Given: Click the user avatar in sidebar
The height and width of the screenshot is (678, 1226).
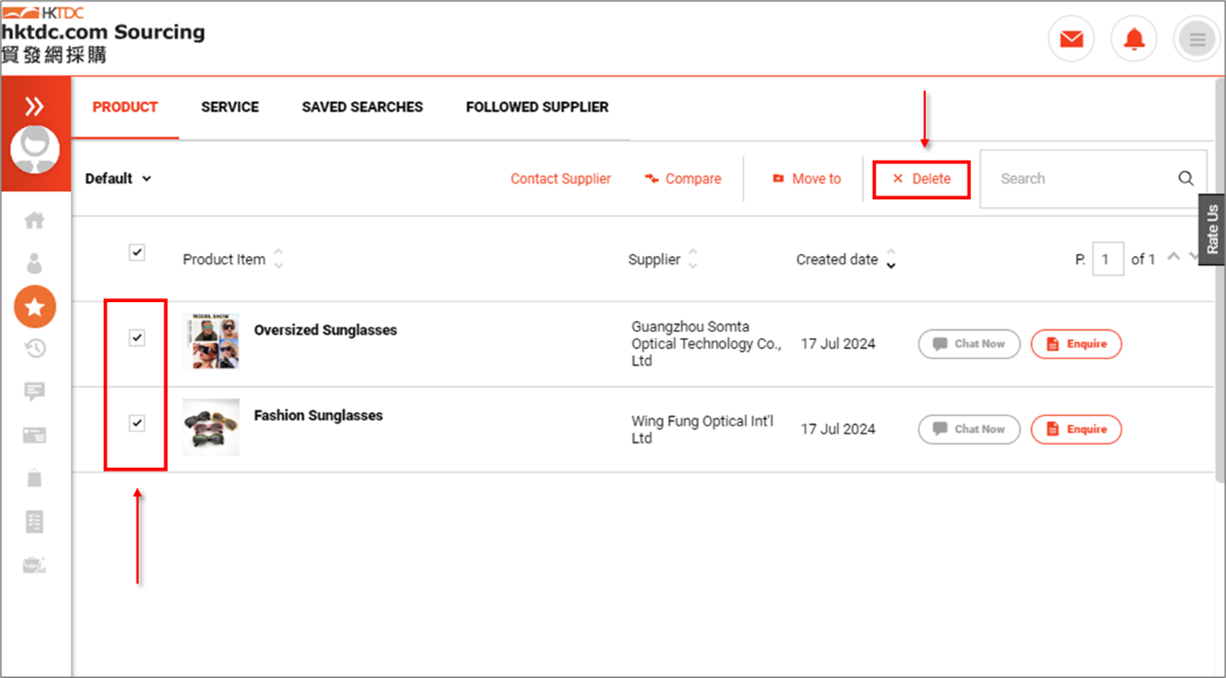Looking at the screenshot, I should [35, 150].
